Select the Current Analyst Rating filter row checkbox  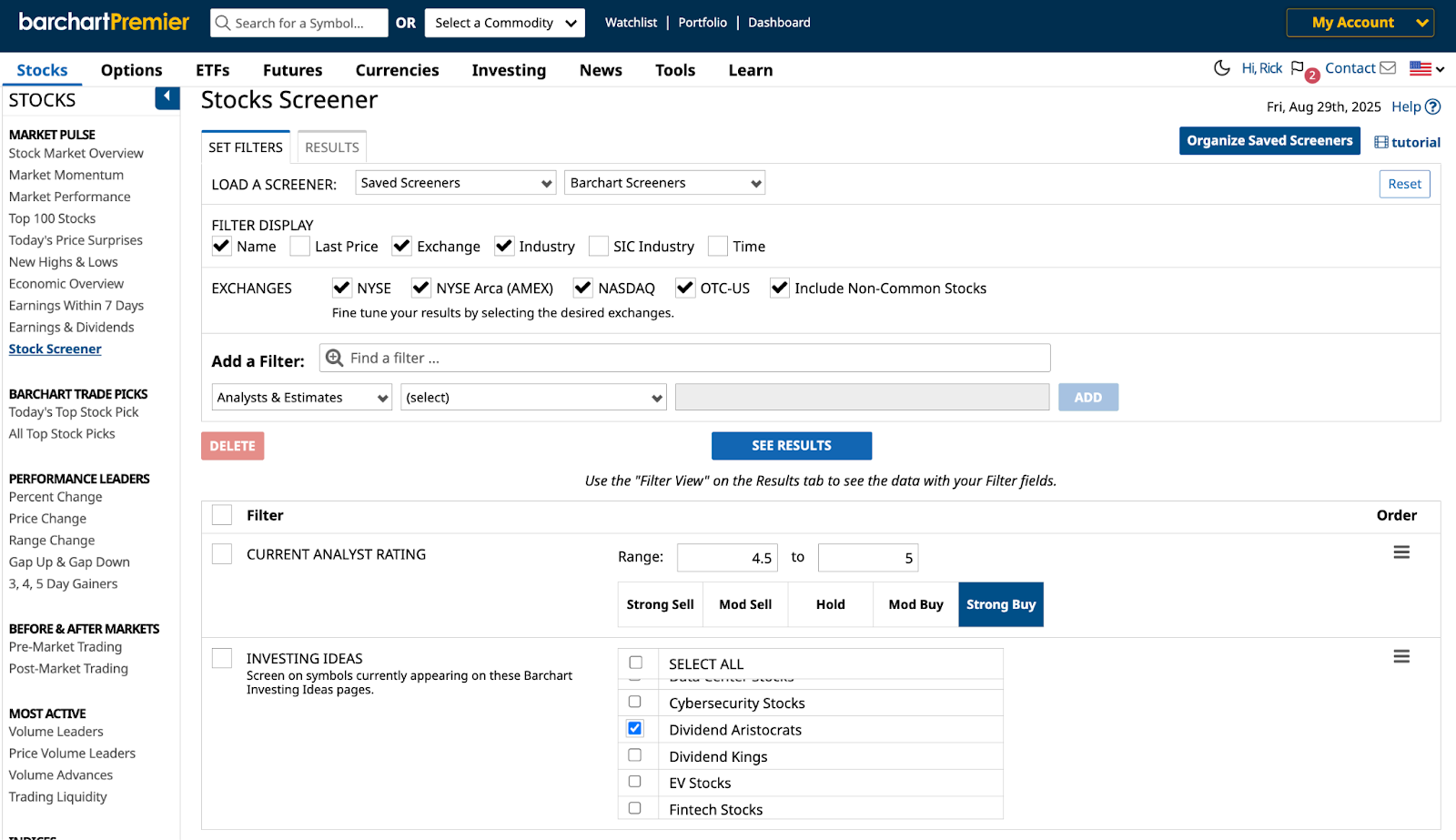pos(221,553)
